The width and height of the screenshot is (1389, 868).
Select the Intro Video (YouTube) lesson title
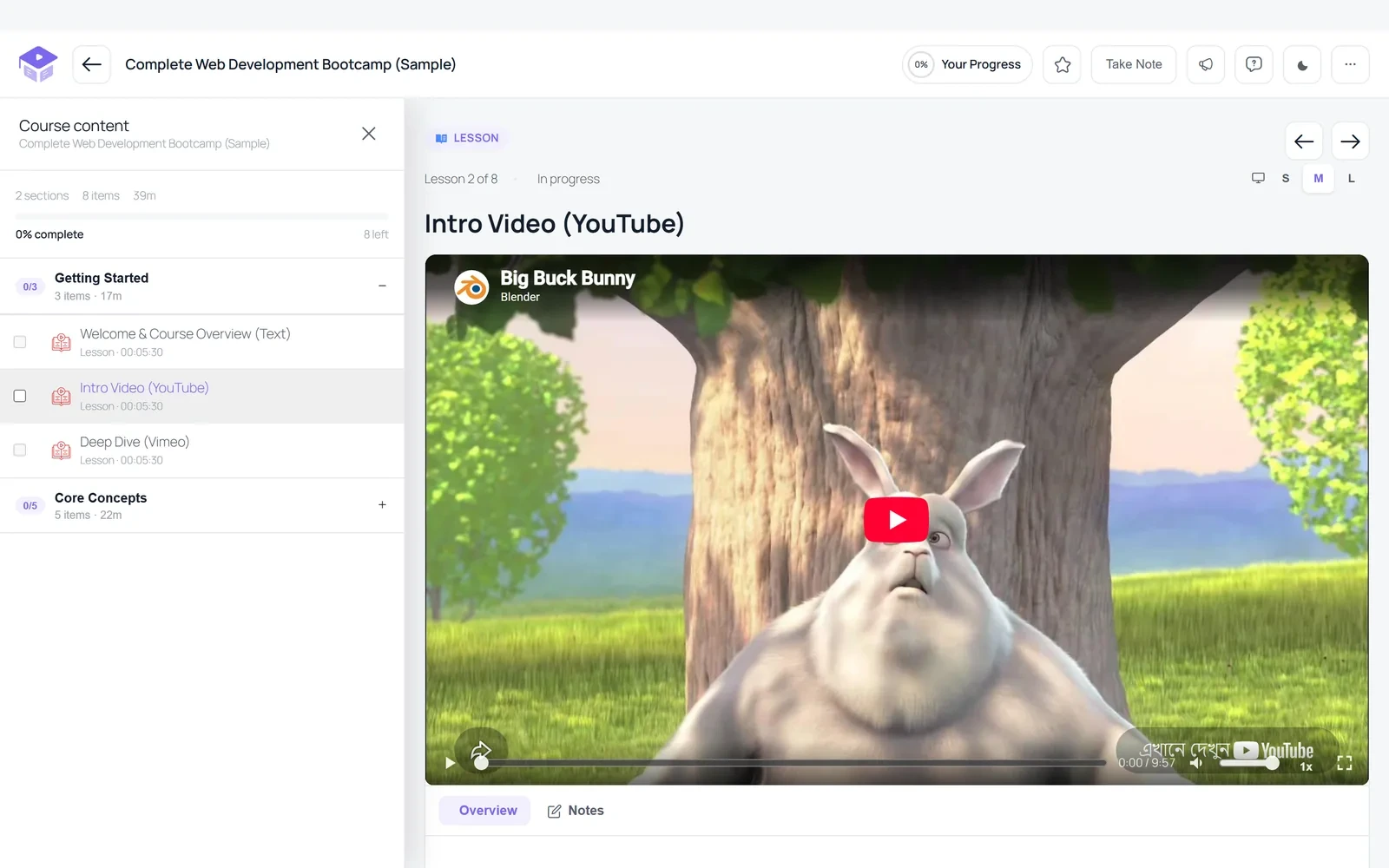tap(144, 388)
